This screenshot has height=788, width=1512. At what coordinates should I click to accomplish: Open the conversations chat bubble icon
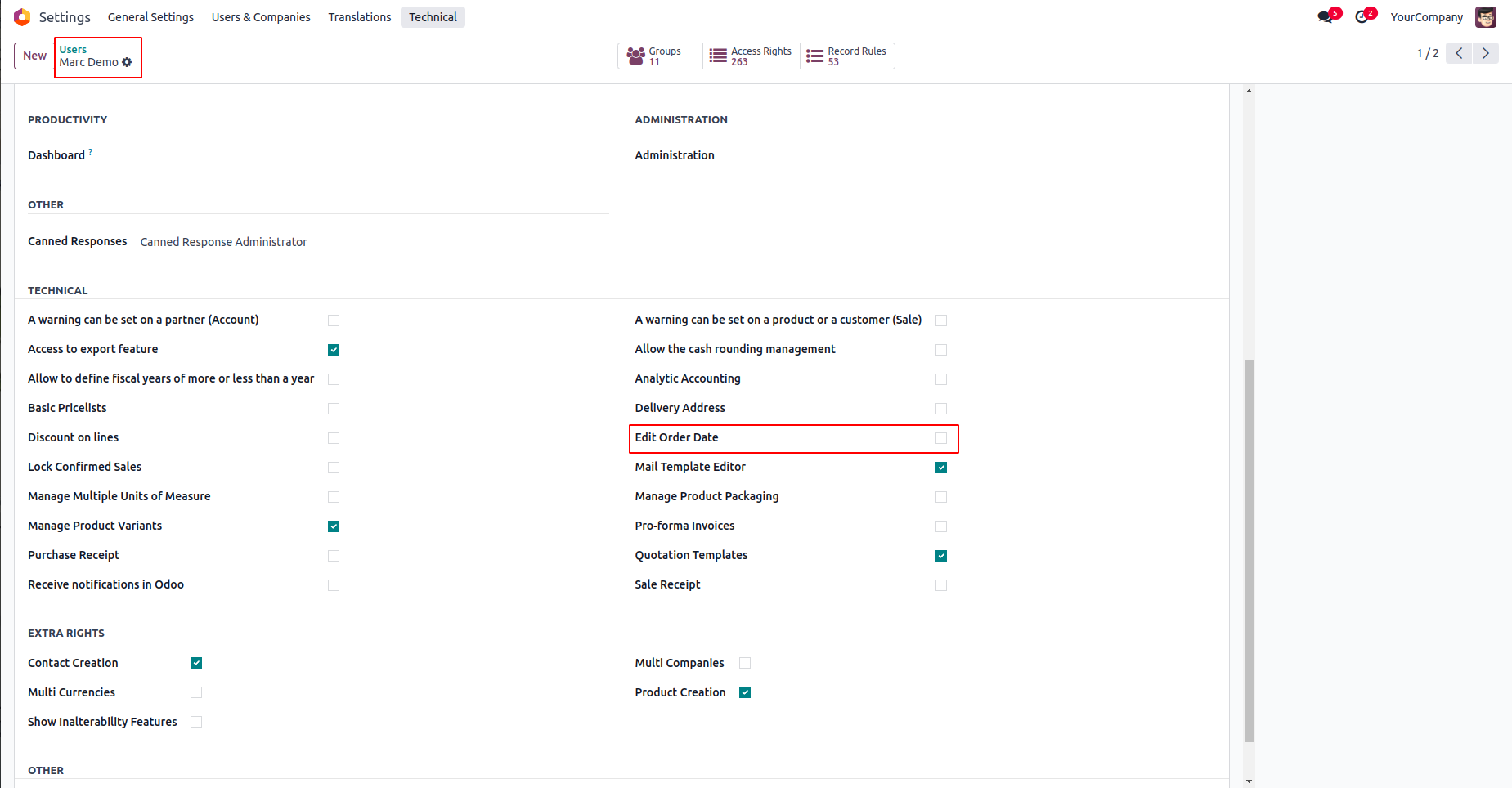pos(1326,17)
